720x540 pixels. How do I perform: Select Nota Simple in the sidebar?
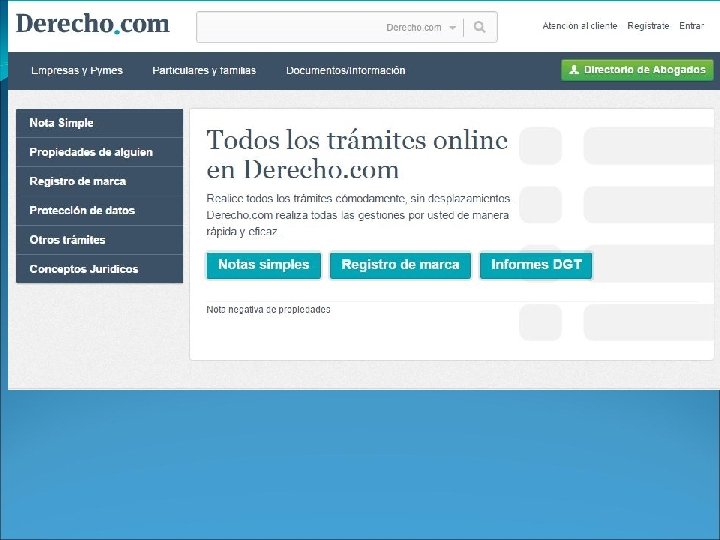coord(99,123)
